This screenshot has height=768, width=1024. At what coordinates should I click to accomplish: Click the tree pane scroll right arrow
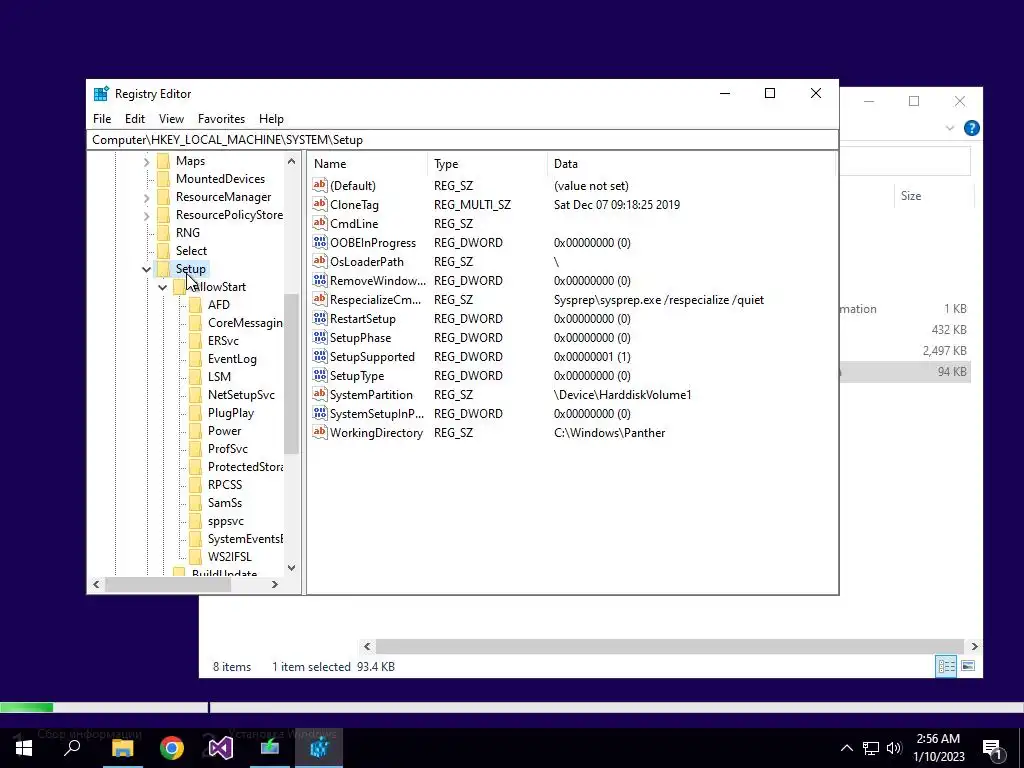[x=275, y=584]
